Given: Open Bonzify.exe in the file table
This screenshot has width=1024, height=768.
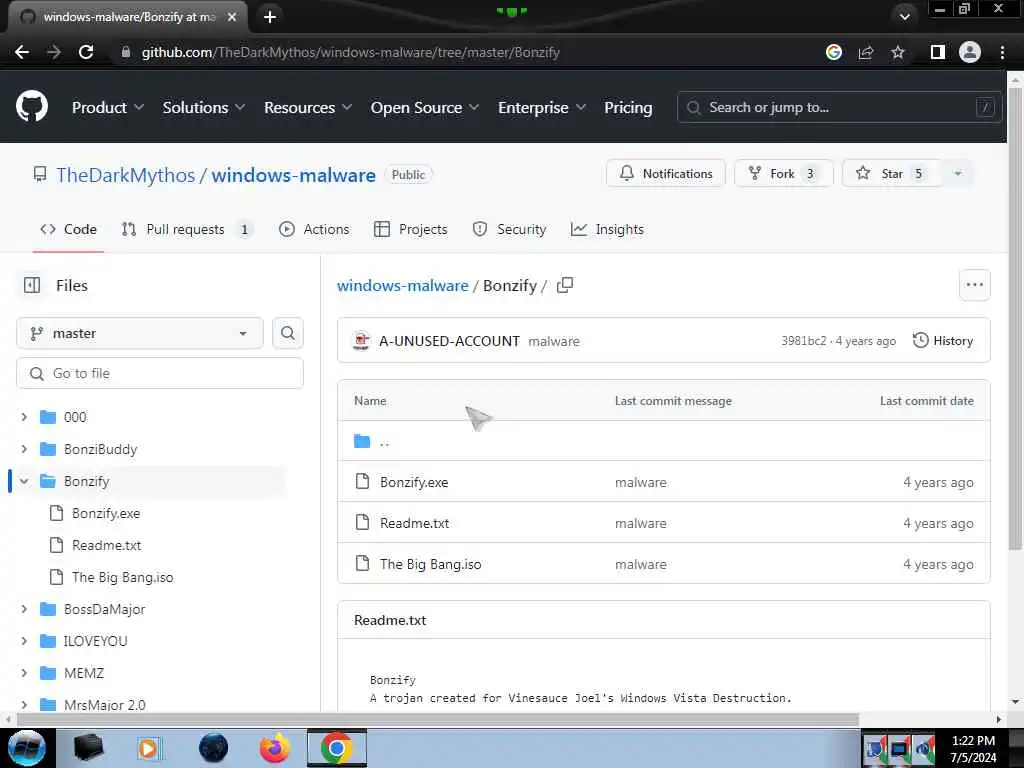Looking at the screenshot, I should 414,482.
